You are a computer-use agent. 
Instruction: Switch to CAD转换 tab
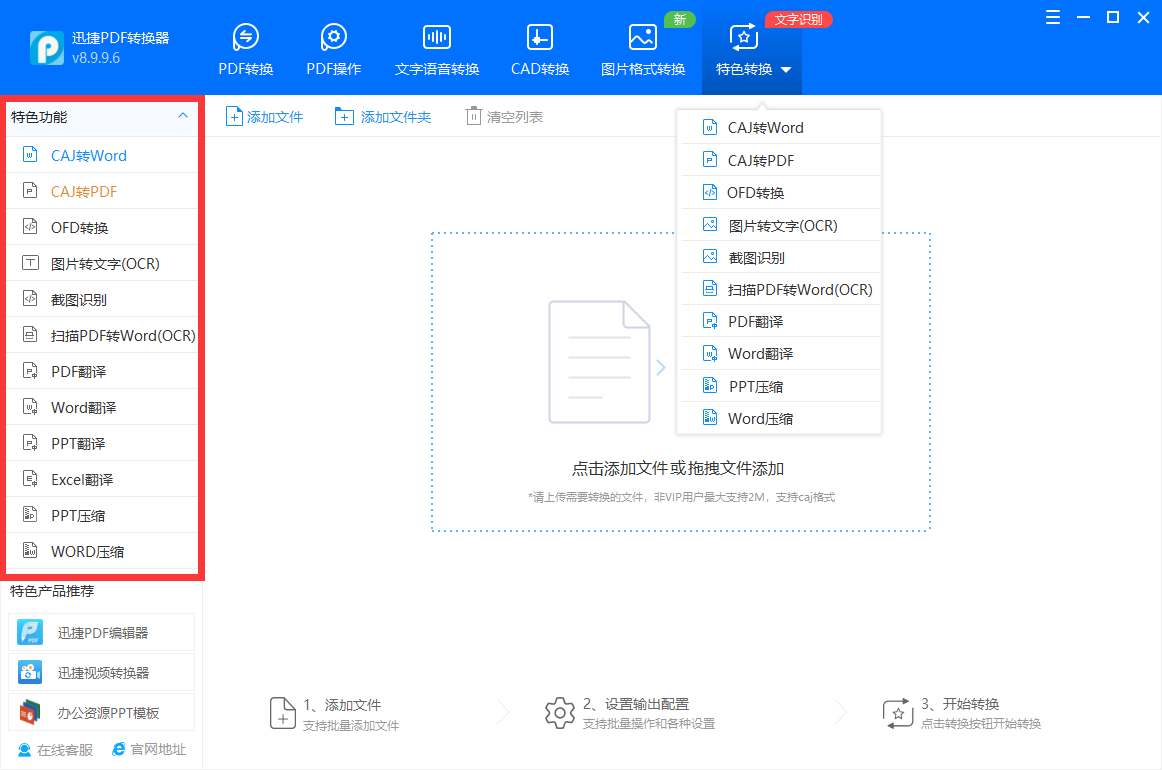click(540, 49)
